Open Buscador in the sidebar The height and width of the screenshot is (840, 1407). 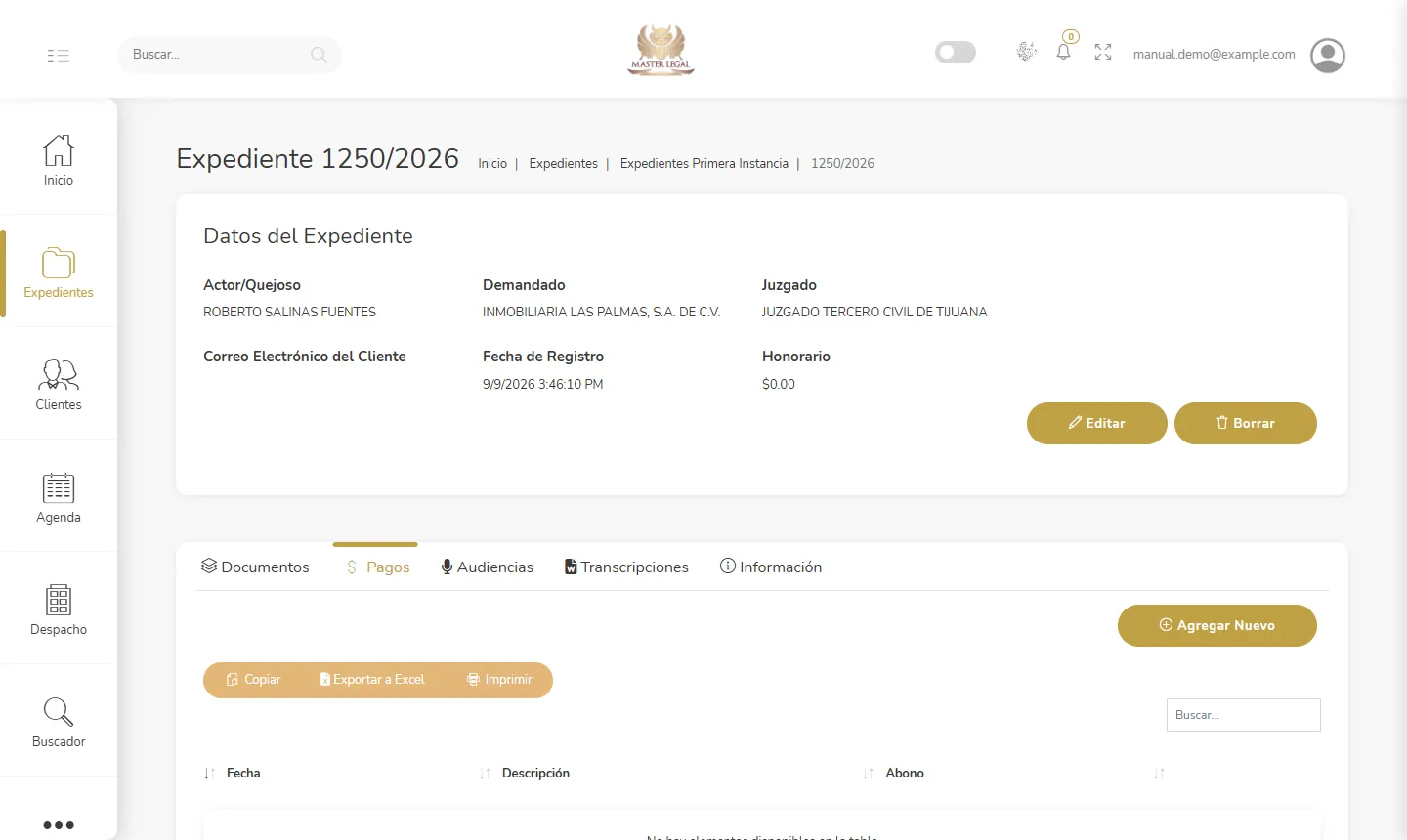pyautogui.click(x=59, y=722)
